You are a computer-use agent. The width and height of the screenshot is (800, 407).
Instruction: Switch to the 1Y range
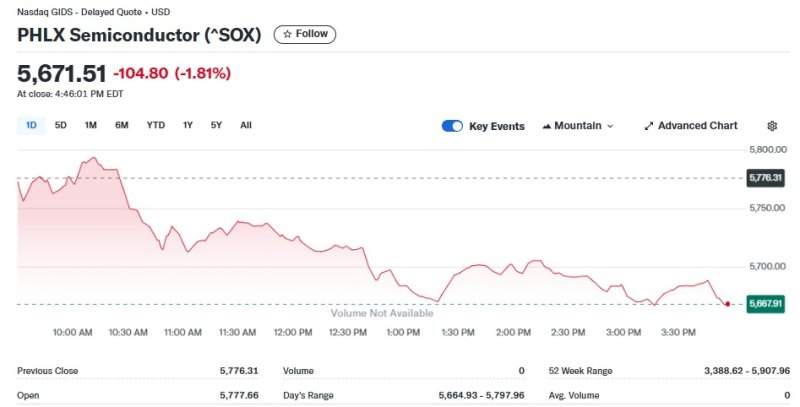tap(188, 125)
